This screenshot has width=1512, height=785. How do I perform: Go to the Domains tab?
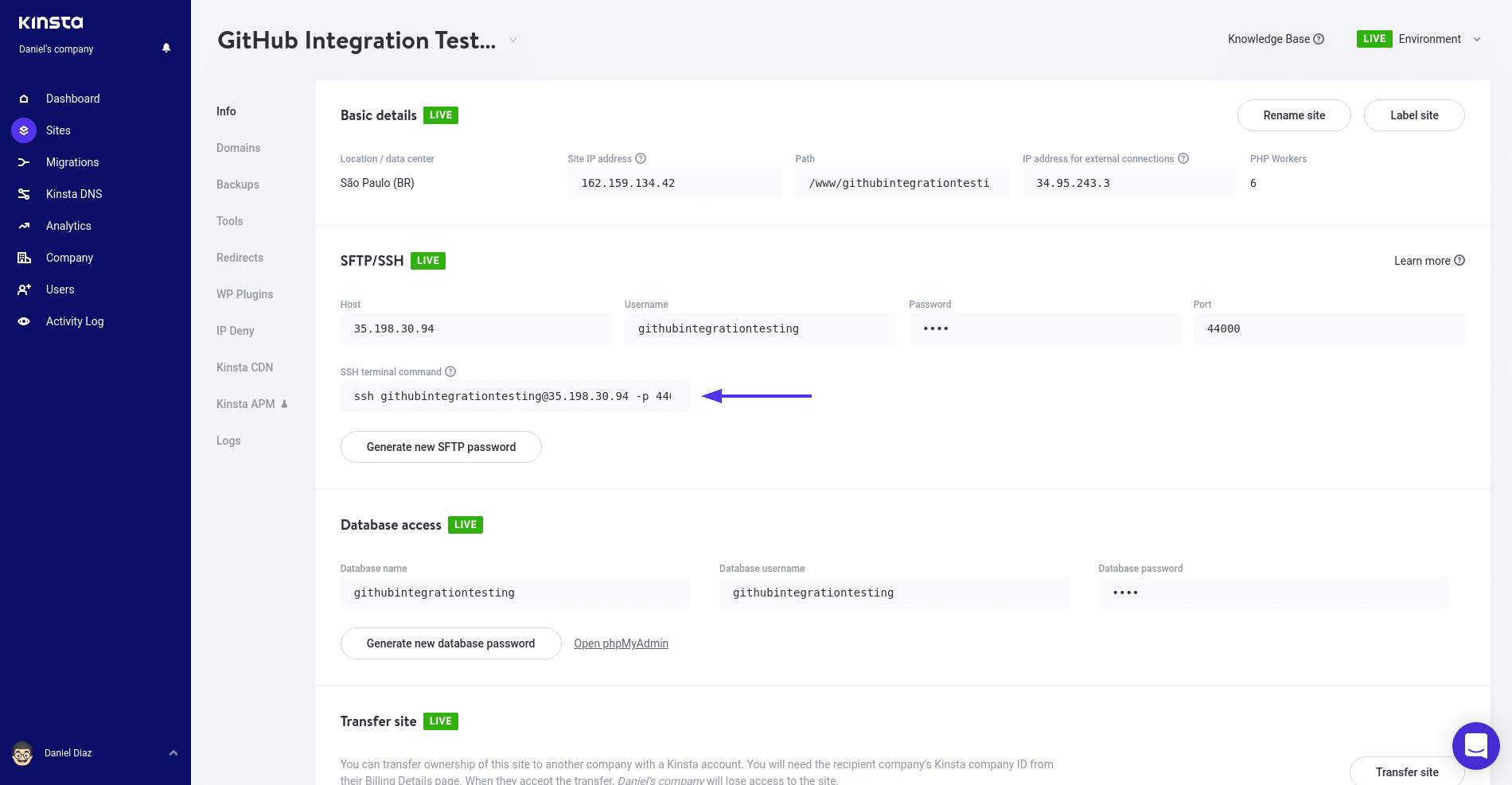coord(238,148)
